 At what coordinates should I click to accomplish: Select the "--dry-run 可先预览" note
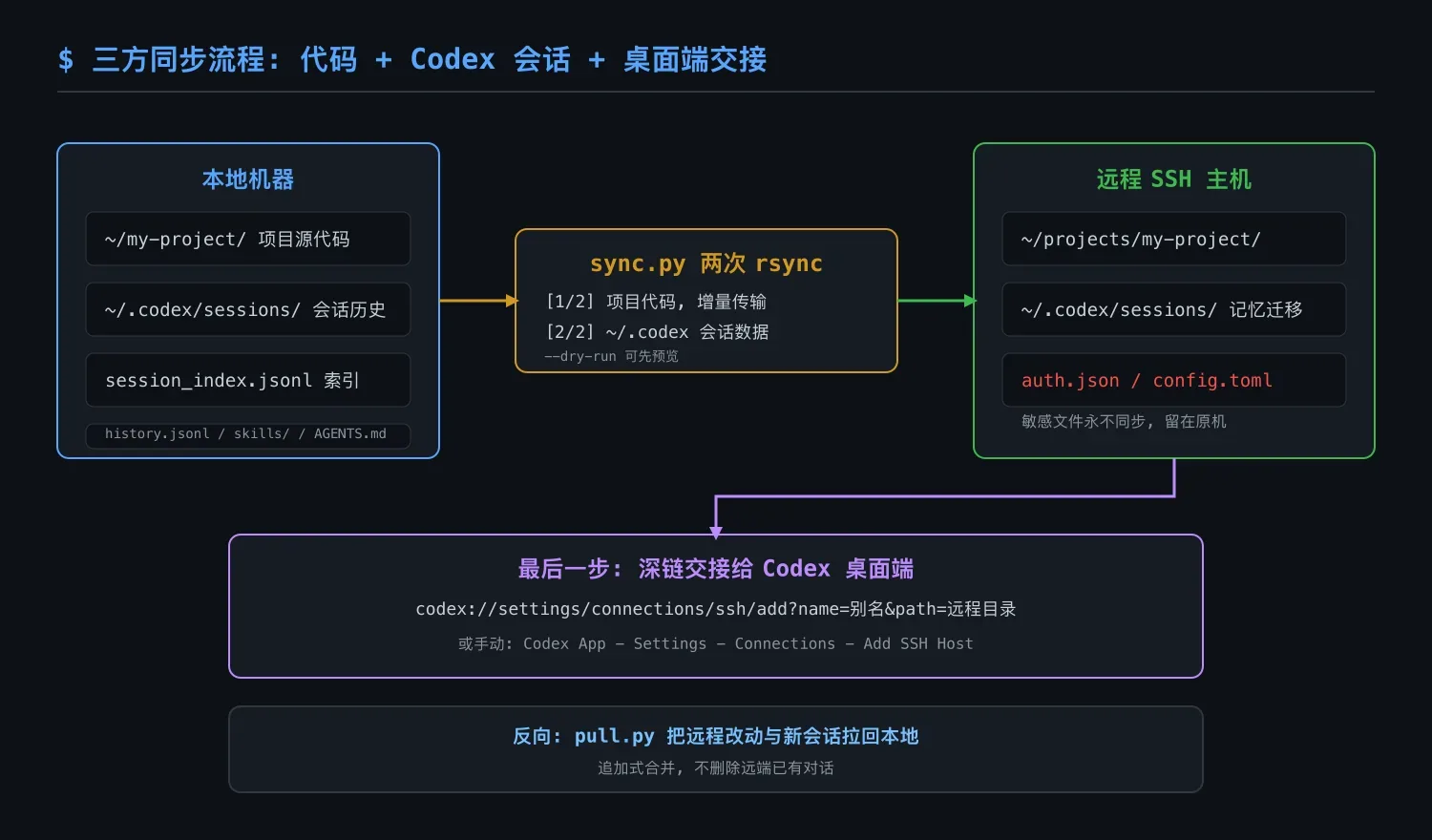click(x=611, y=356)
